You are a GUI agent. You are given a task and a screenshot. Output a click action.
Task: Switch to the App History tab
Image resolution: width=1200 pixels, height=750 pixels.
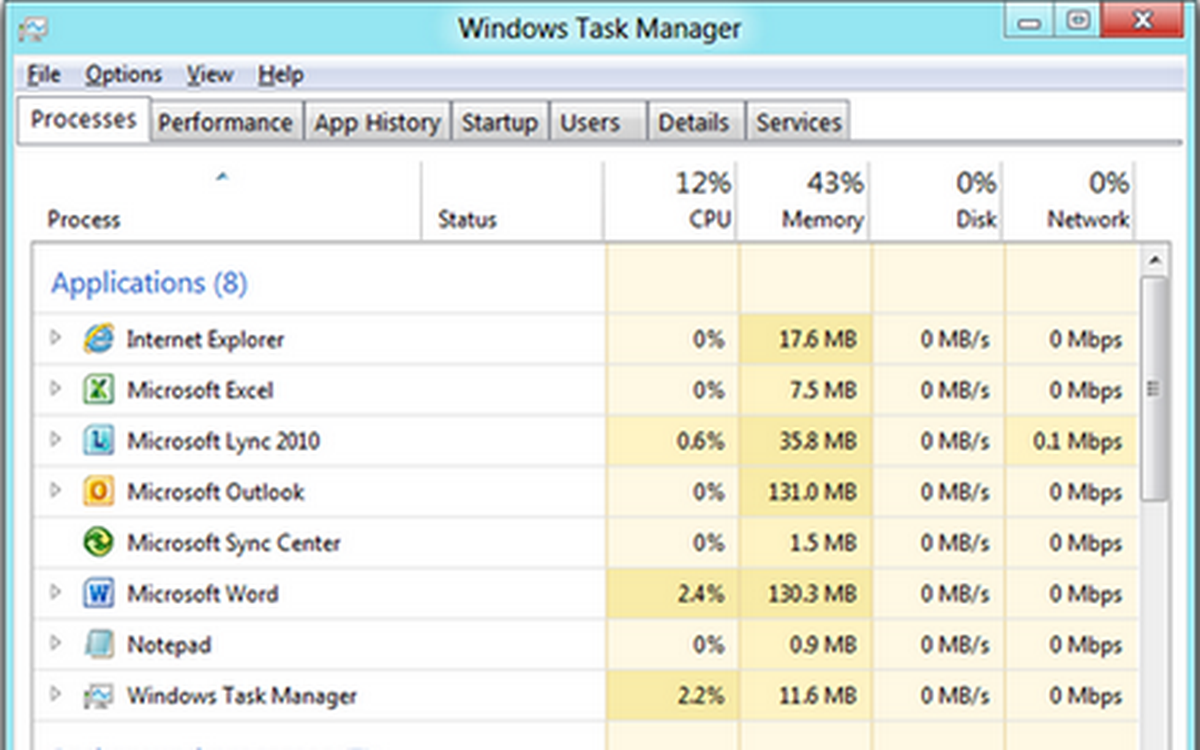(x=377, y=123)
